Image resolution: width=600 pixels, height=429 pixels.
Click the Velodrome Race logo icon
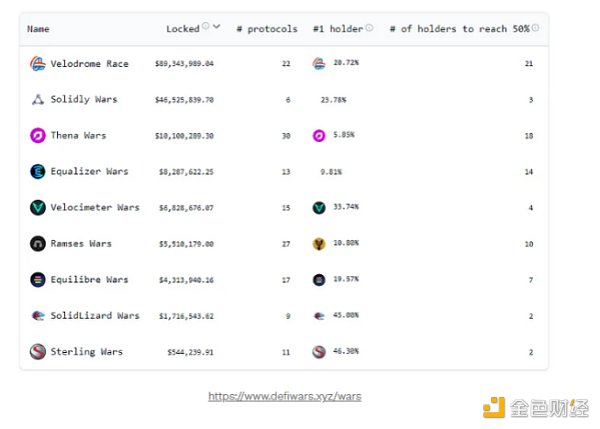click(38, 64)
